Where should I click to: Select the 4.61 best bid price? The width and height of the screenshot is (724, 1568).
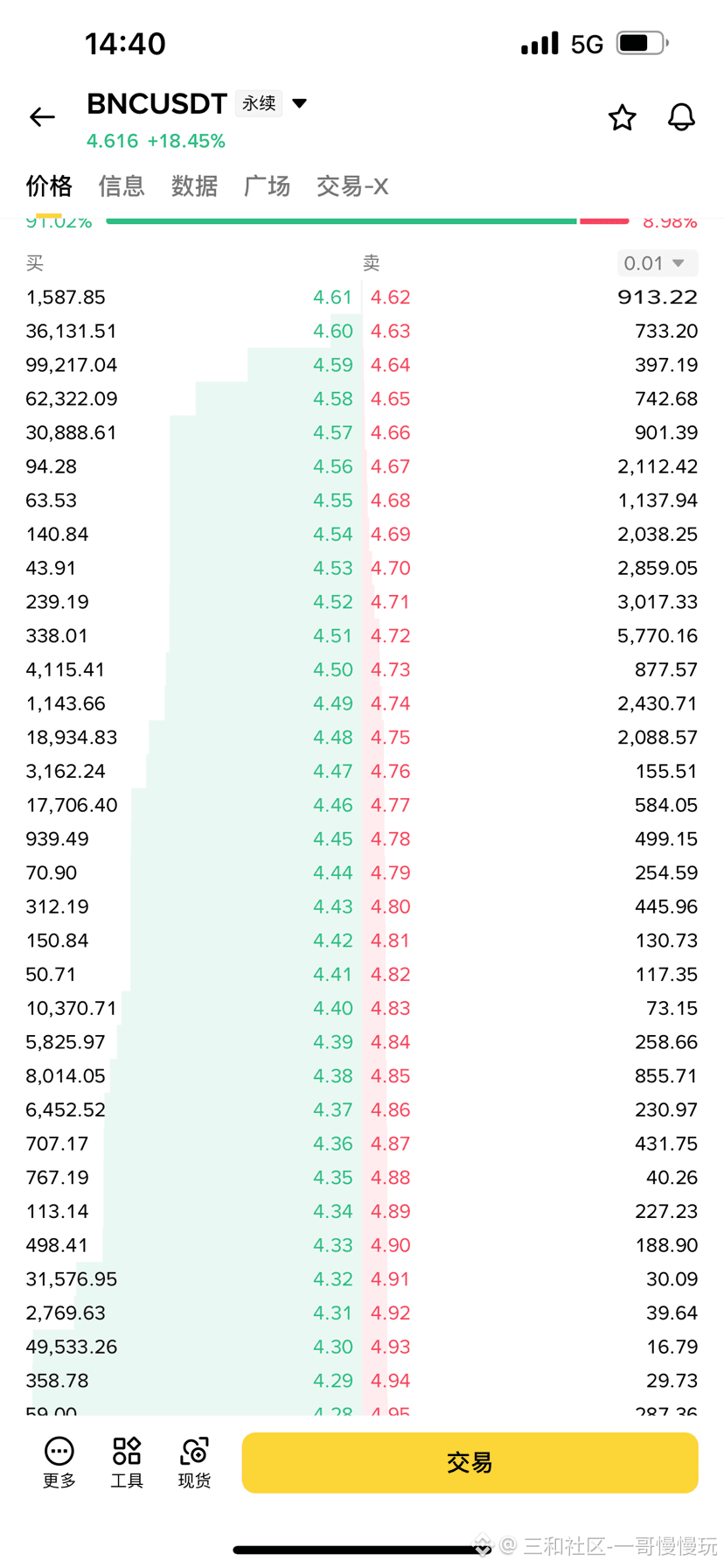pyautogui.click(x=333, y=297)
